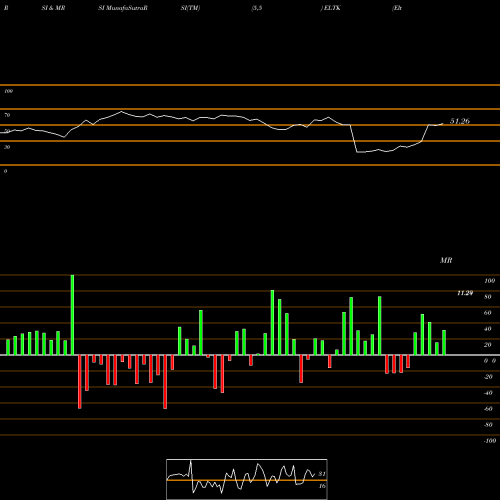Click the -80 label on the MR axis
Screen dimensions: 500x500
click(488, 425)
